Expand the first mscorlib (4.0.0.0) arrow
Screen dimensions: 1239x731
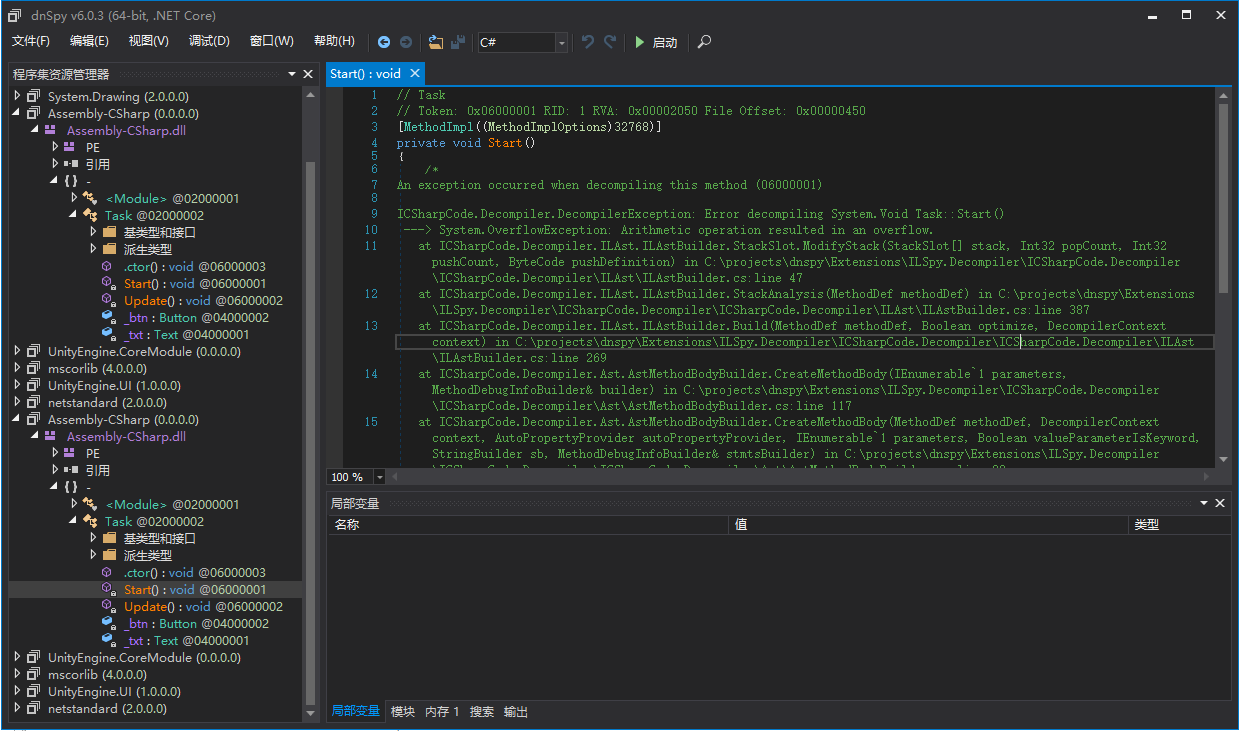click(17, 369)
